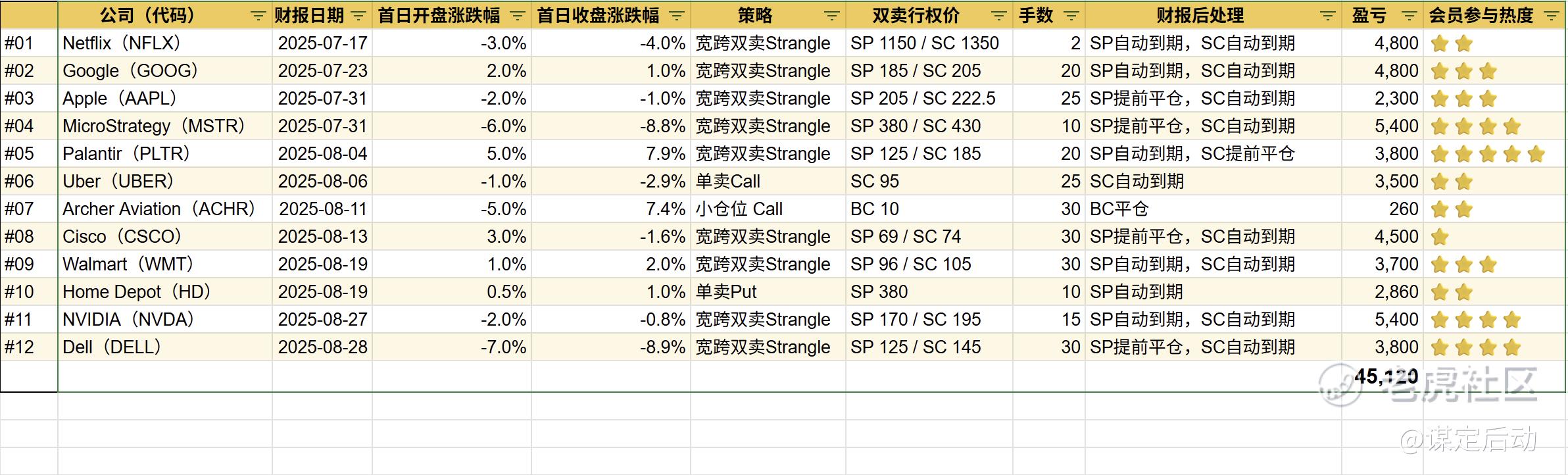Click filter icon beside 首日开盘涨跌幅

(518, 16)
